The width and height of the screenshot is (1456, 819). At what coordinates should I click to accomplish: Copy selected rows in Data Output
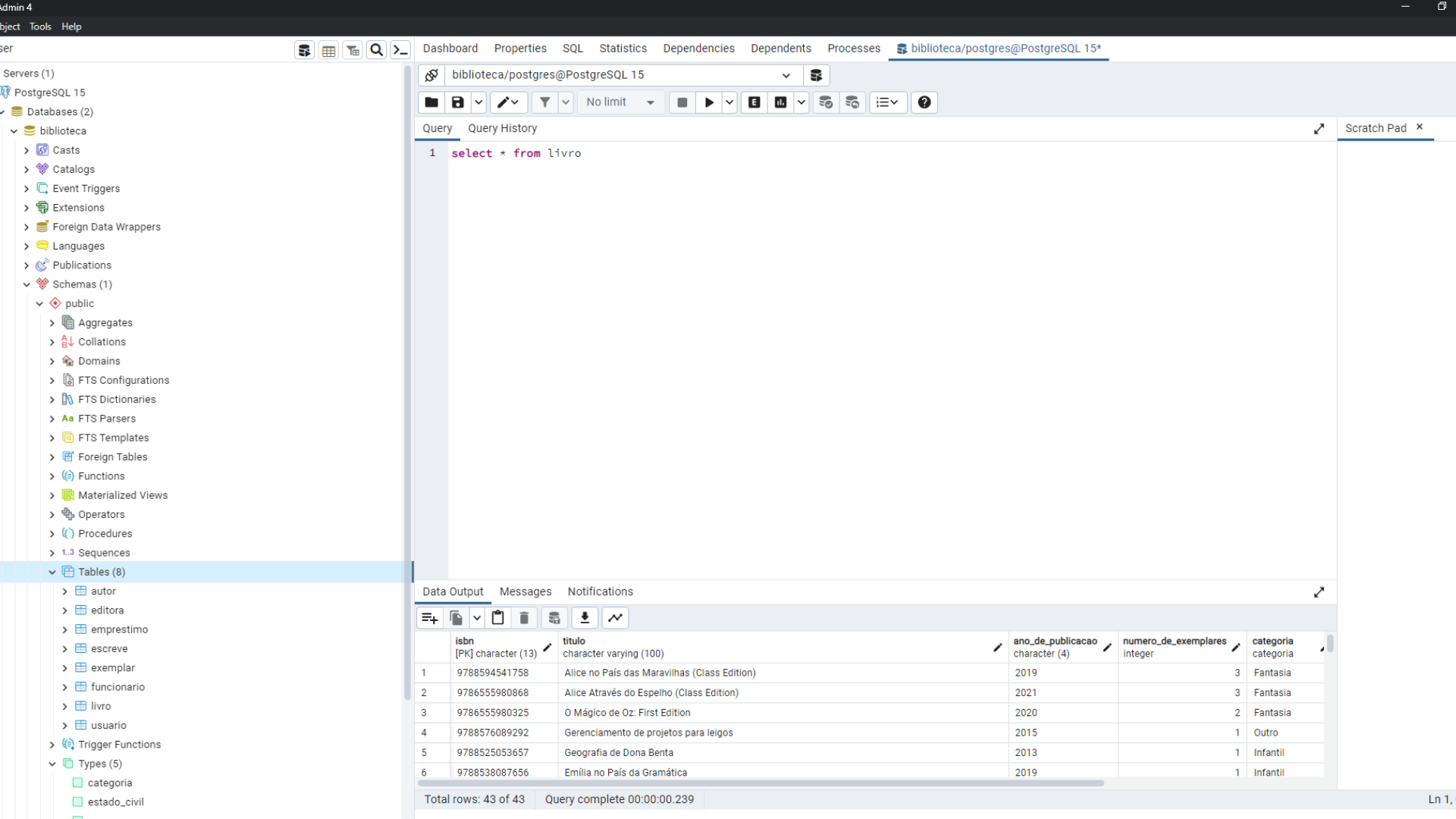457,618
